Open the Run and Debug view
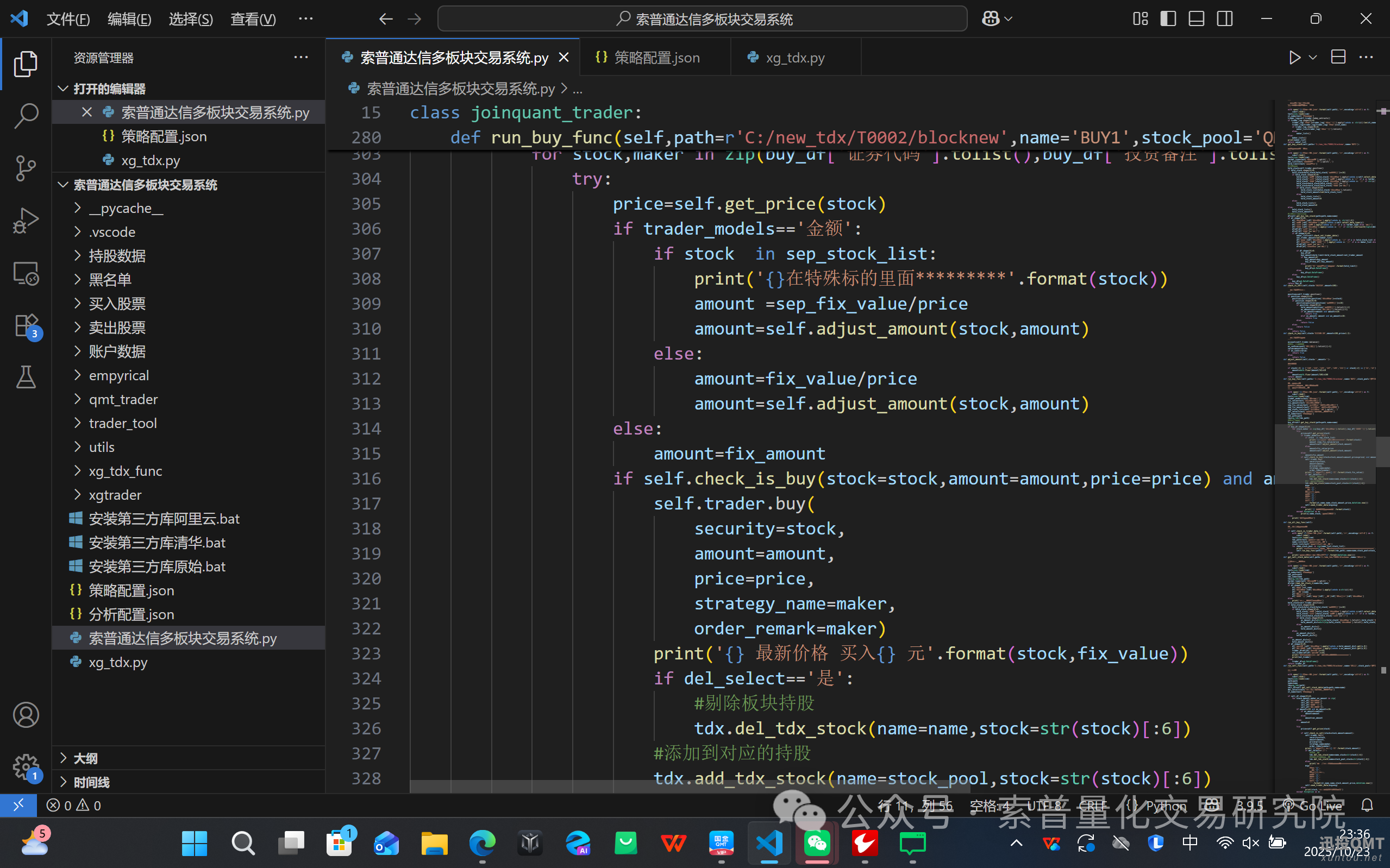This screenshot has height=868, width=1390. point(26,221)
